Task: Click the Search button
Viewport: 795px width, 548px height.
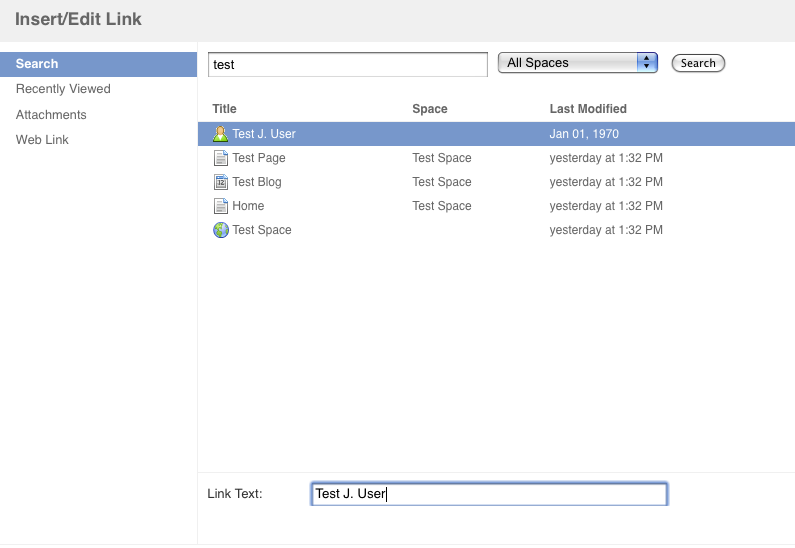Action: pyautogui.click(x=698, y=63)
